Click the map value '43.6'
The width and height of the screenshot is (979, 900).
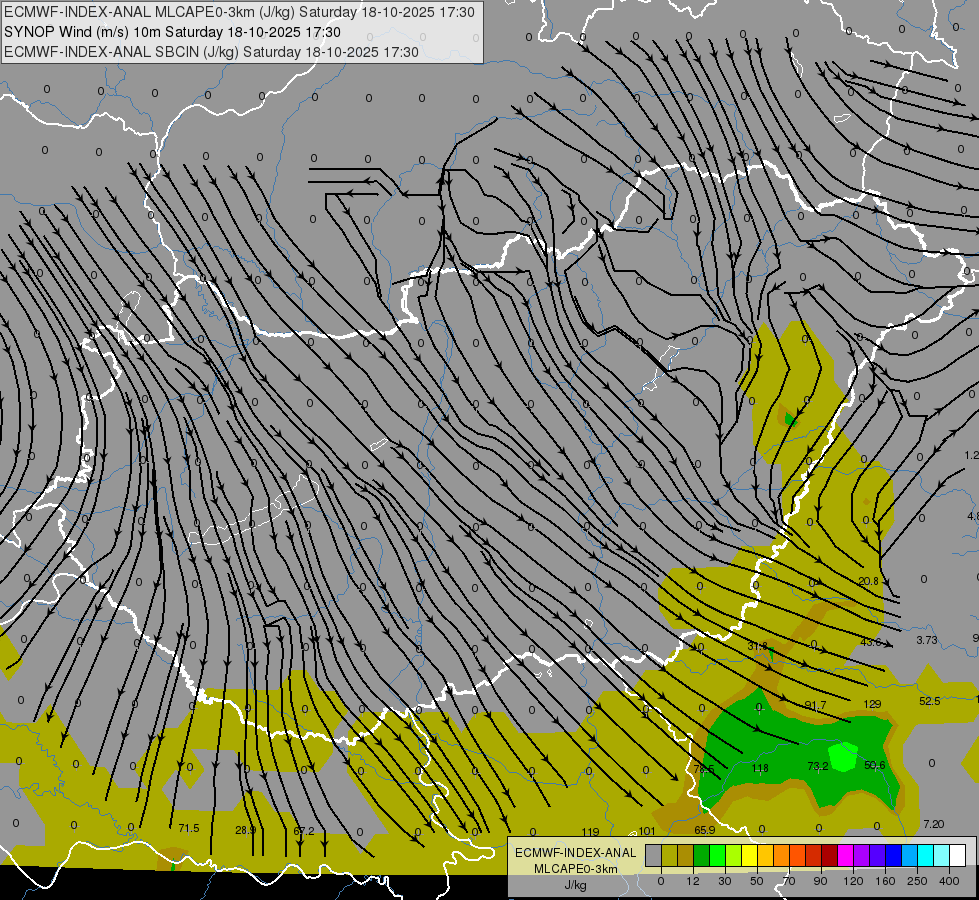870,642
